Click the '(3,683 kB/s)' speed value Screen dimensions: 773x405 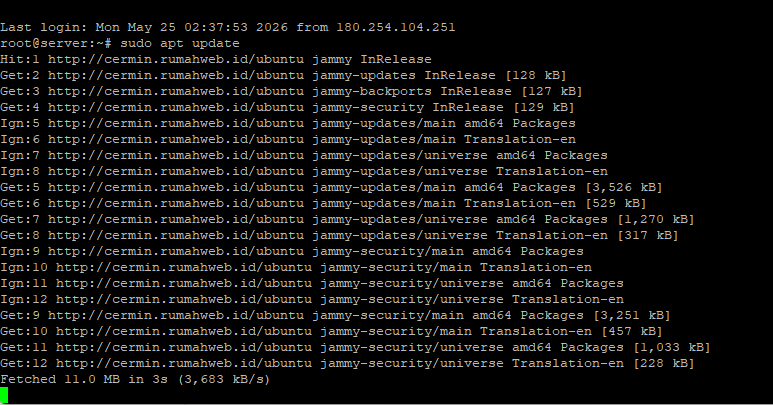point(224,380)
